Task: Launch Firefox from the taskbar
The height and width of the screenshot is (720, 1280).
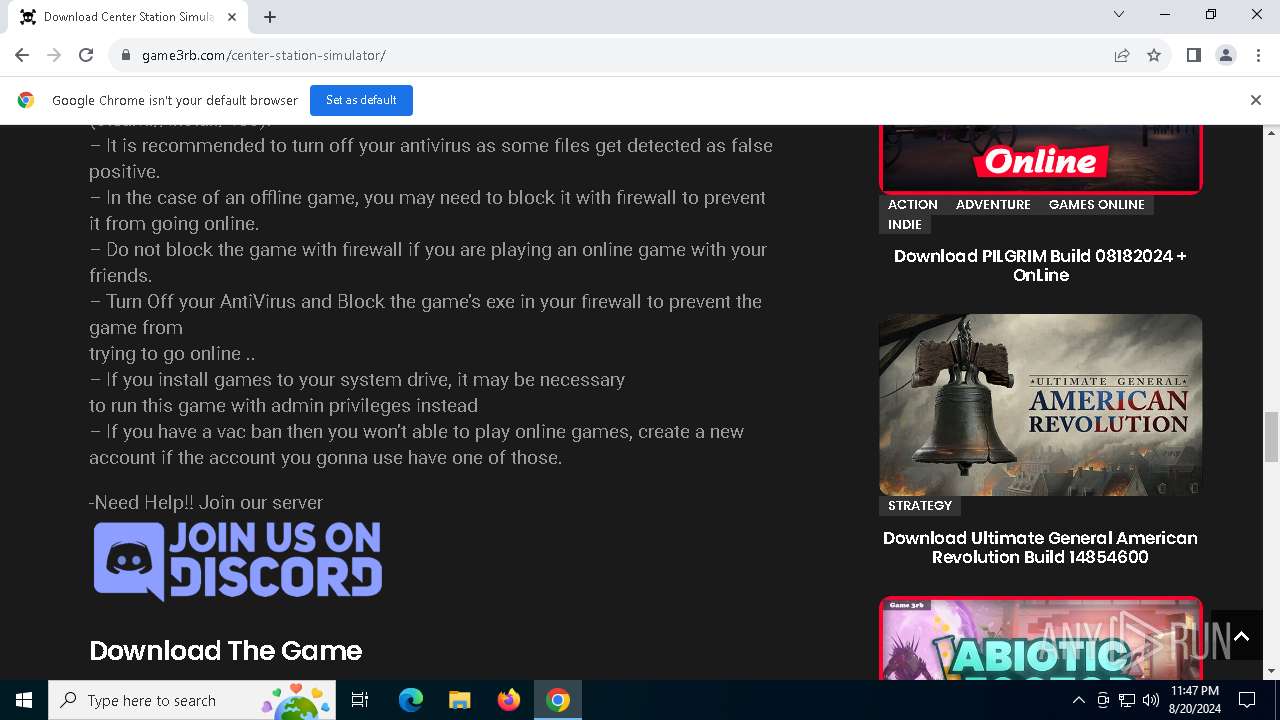Action: click(x=509, y=700)
